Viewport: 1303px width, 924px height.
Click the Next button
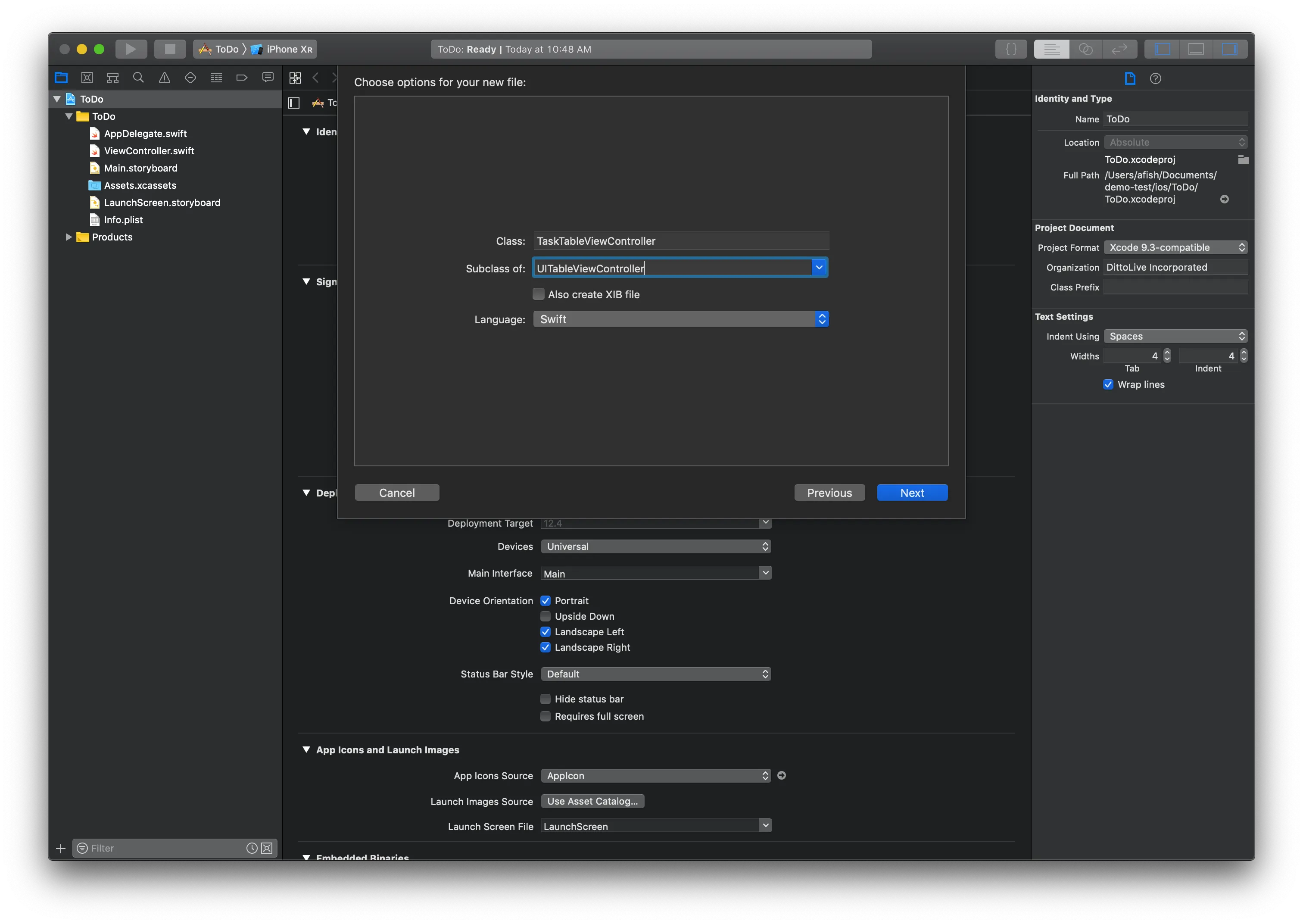pos(912,493)
